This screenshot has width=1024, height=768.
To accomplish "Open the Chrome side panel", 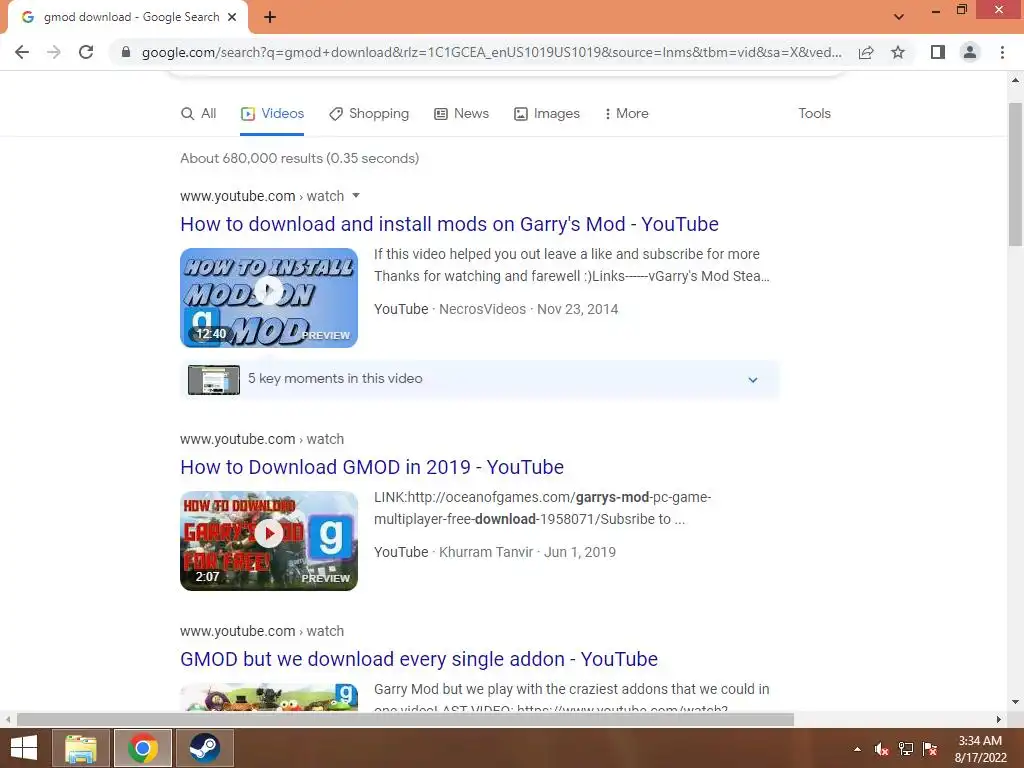I will point(938,52).
